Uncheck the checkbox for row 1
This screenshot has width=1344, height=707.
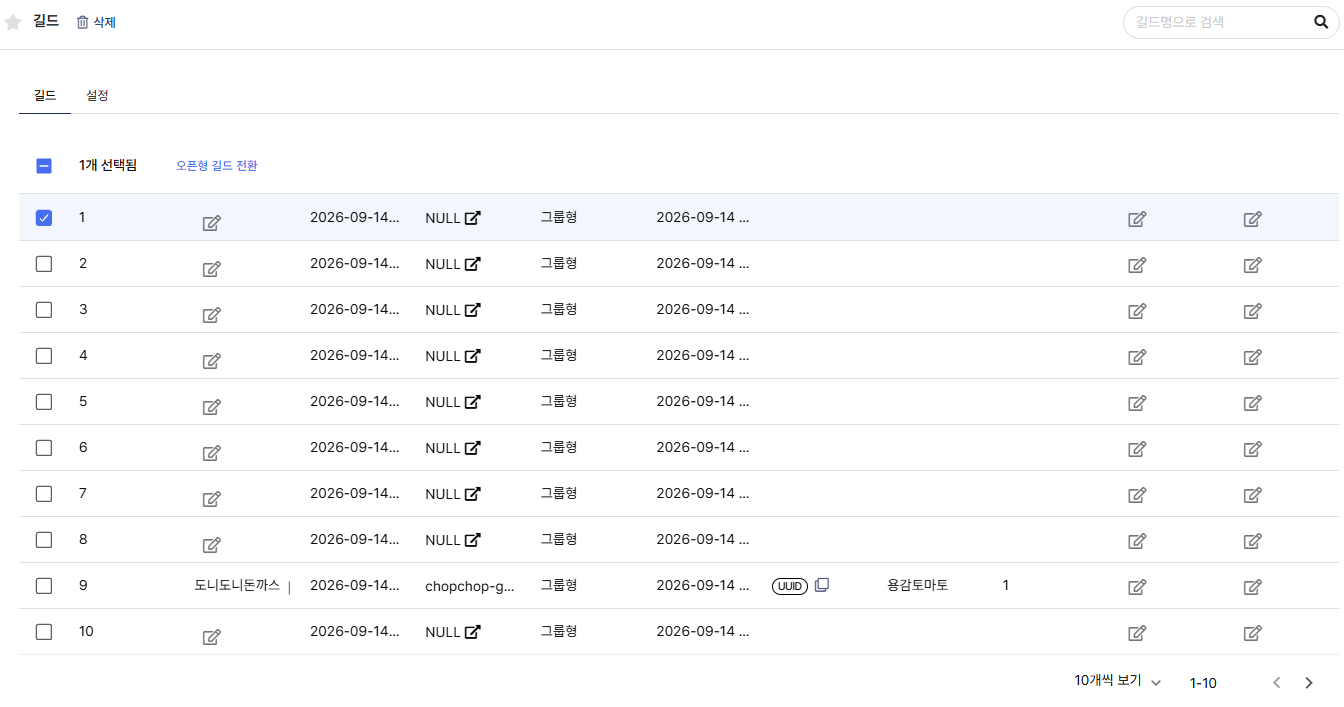point(44,217)
